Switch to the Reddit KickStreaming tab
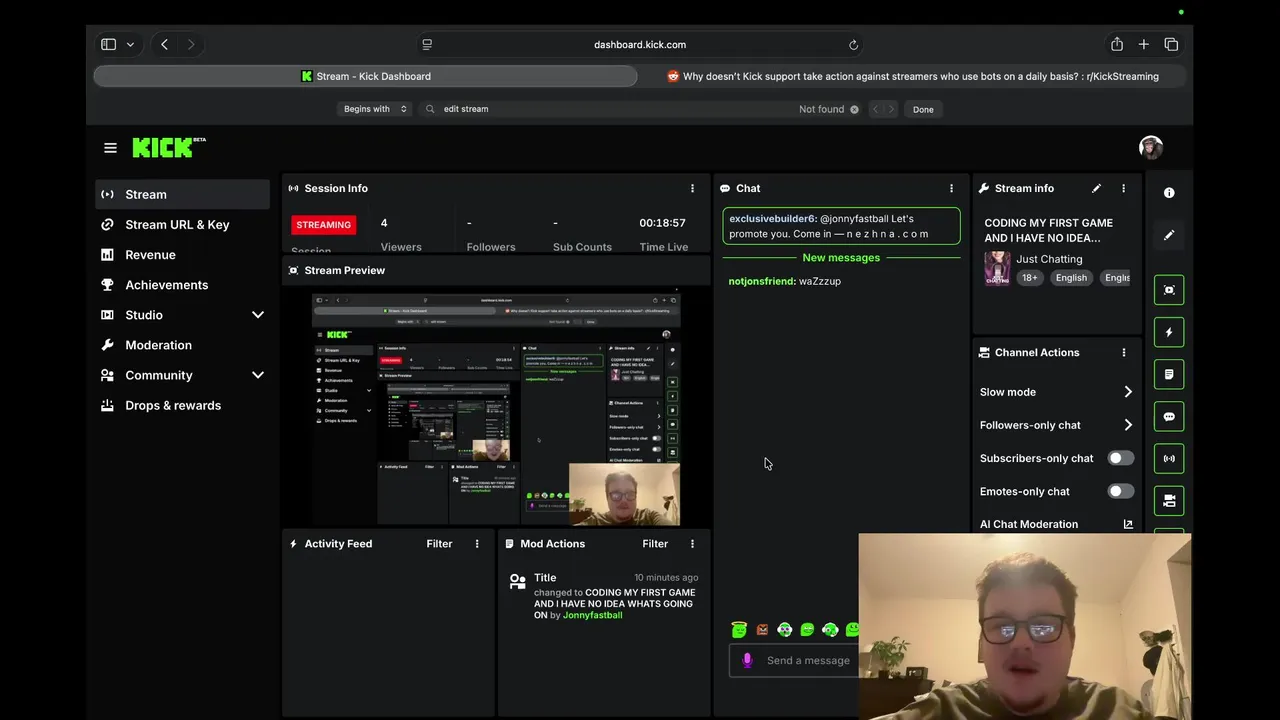This screenshot has width=1280, height=720. click(x=912, y=76)
